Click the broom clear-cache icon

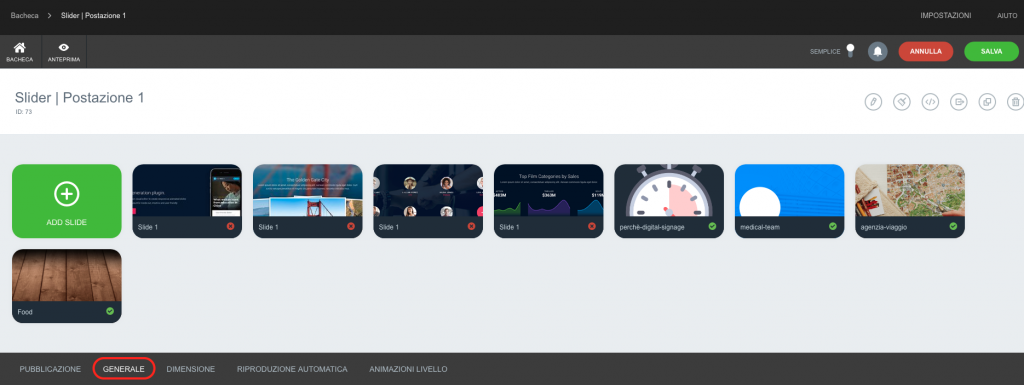tap(902, 102)
